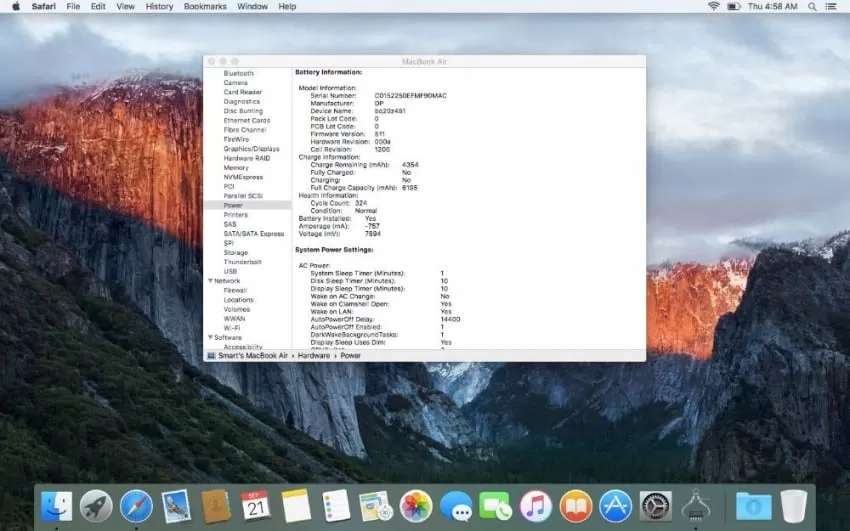
Task: Select NVMExpress in the sidebar
Action: (x=243, y=177)
